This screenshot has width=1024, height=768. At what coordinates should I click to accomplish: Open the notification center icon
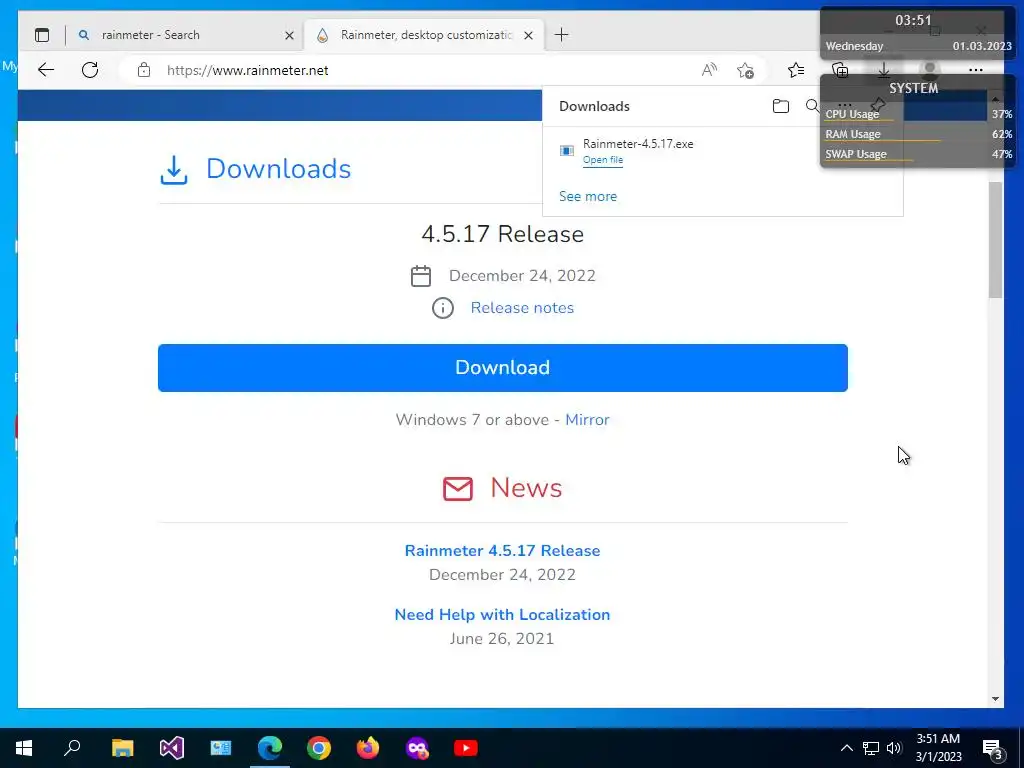pyautogui.click(x=993, y=749)
